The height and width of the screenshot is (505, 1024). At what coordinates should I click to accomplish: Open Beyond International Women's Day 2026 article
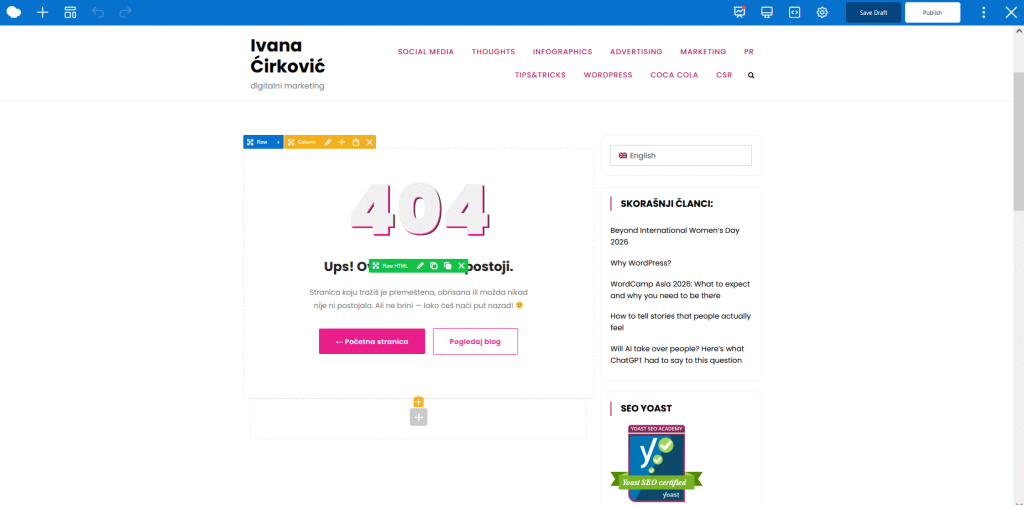(675, 236)
